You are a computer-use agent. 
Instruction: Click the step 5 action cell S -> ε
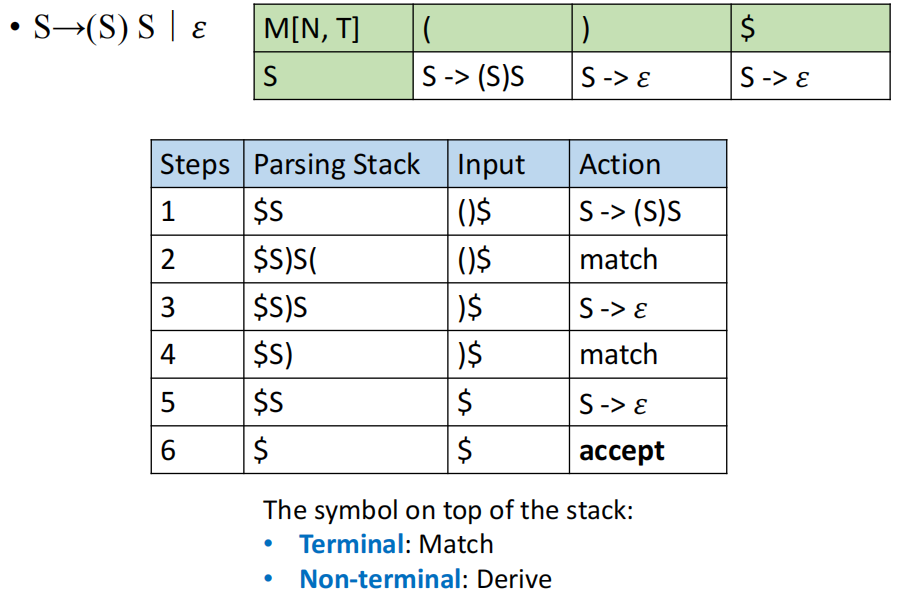point(613,403)
